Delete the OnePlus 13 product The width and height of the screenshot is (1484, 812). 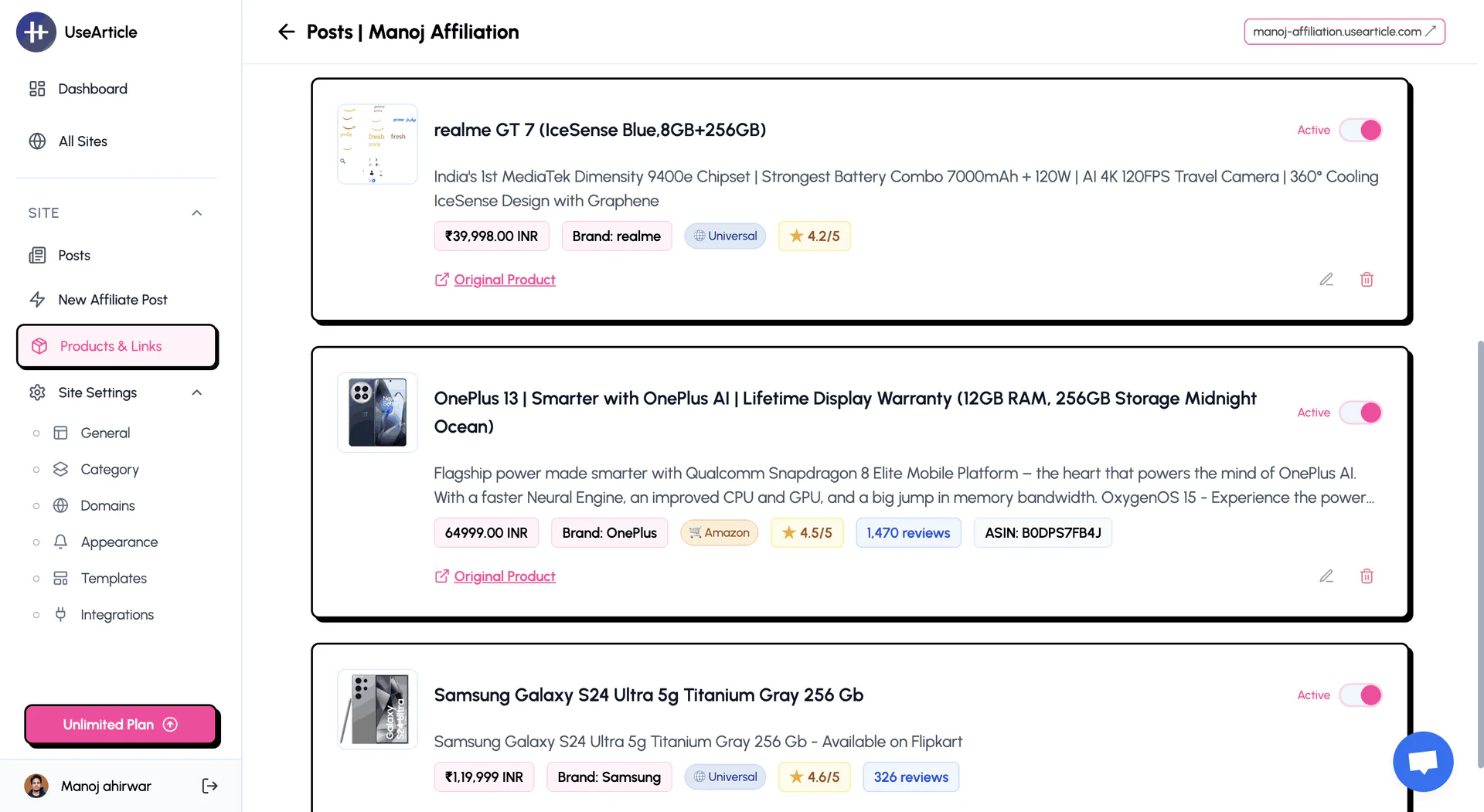coord(1367,576)
